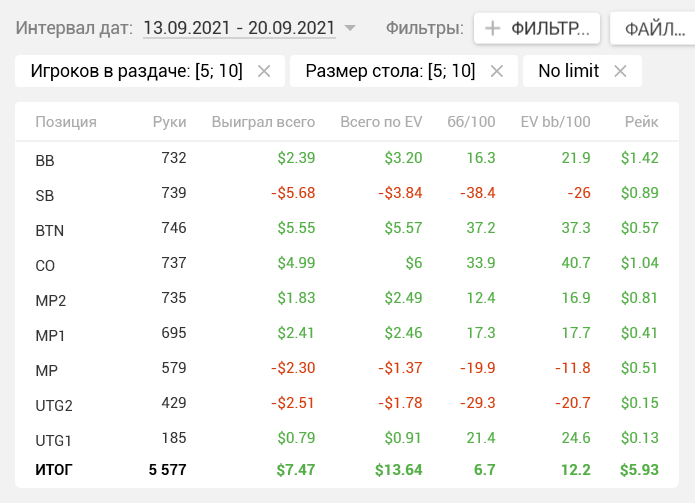The width and height of the screenshot is (695, 503).
Task: Click the ФАЙЛ button
Action: point(653,29)
